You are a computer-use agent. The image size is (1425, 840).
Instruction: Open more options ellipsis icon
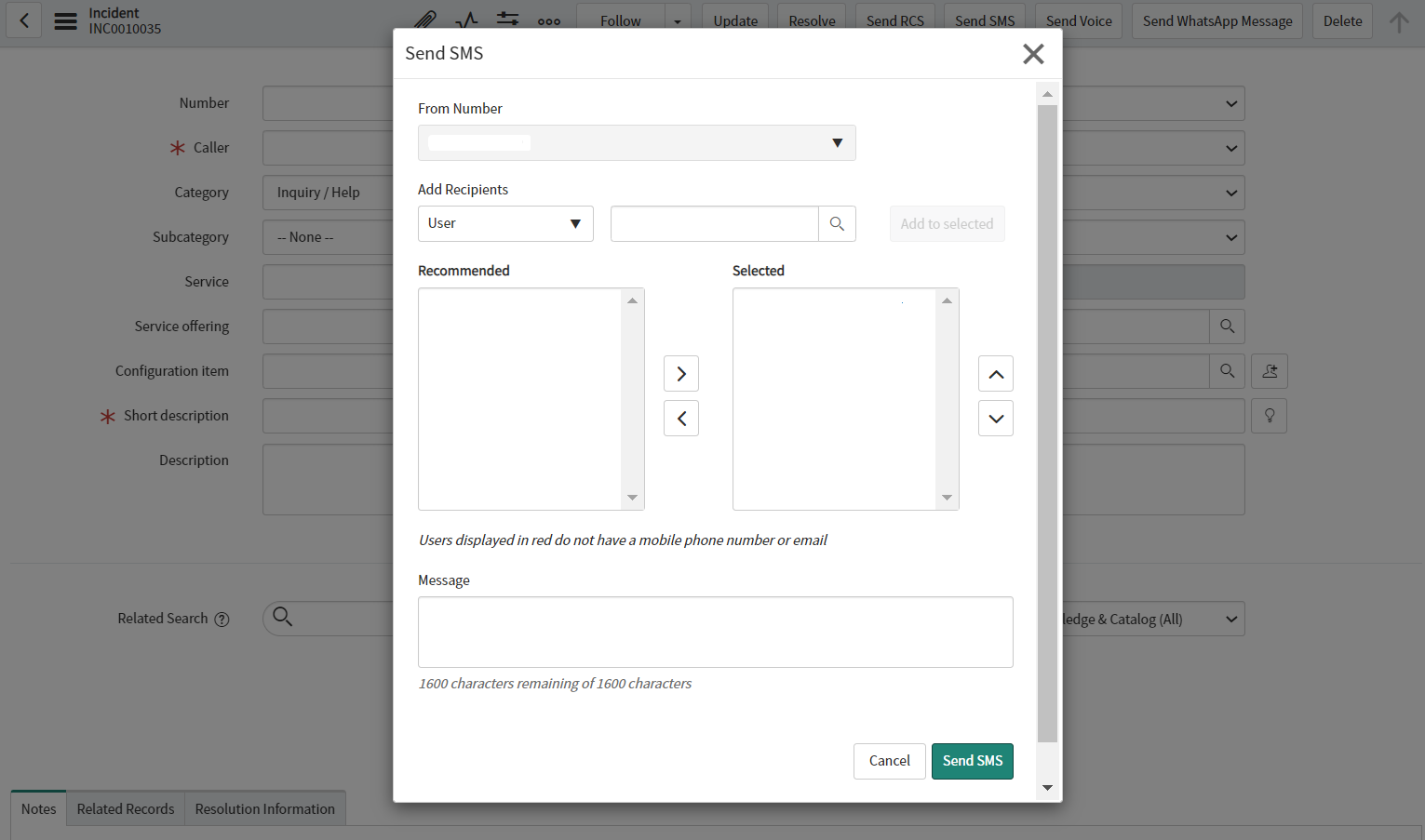click(x=549, y=20)
